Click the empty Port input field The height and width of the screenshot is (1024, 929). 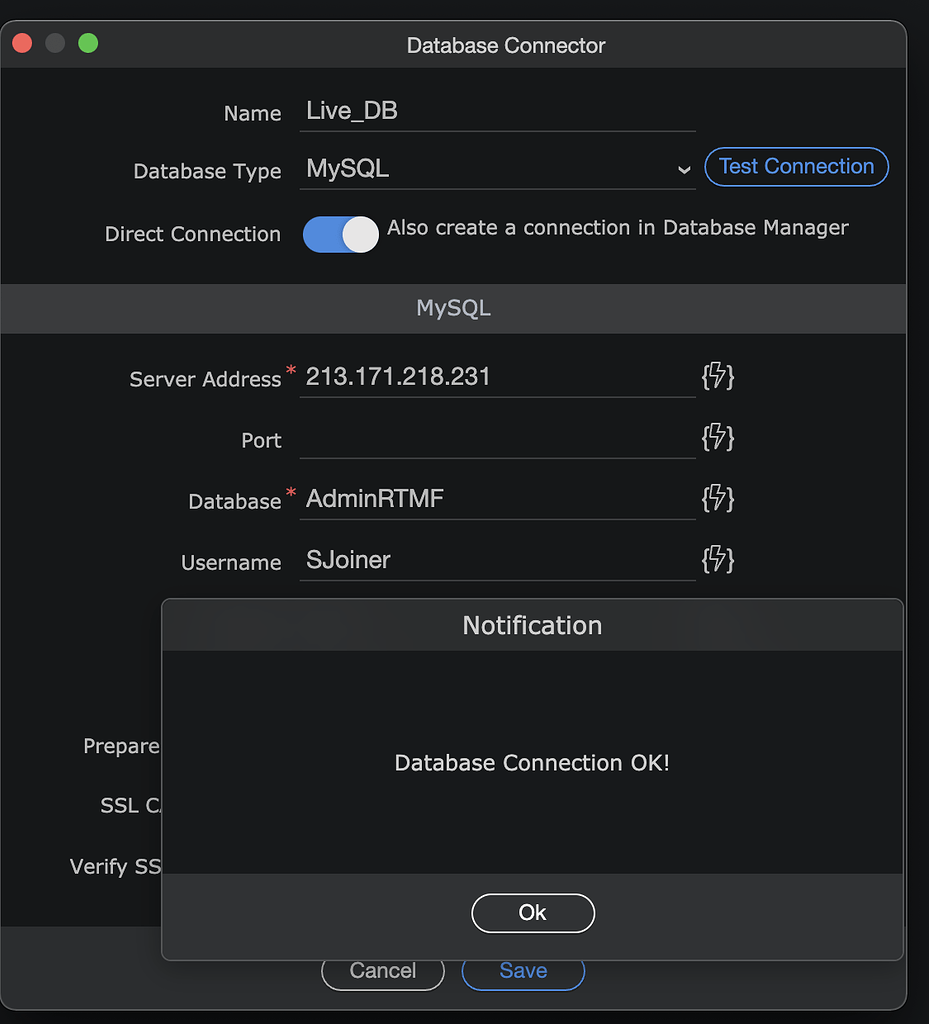pyautogui.click(x=497, y=438)
